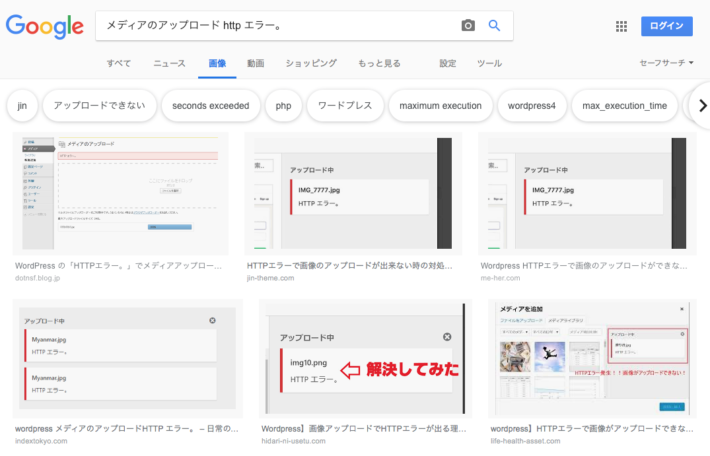
Task: Open the セーフサーチ dropdown
Action: pos(666,63)
